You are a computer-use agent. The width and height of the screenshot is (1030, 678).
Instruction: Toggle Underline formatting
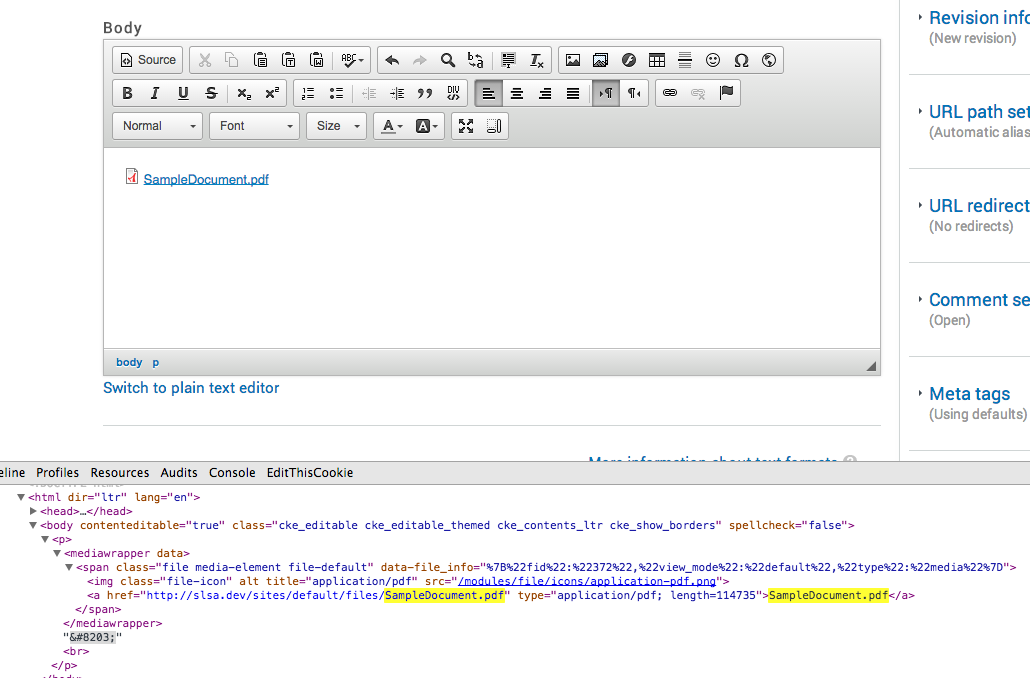click(x=183, y=93)
